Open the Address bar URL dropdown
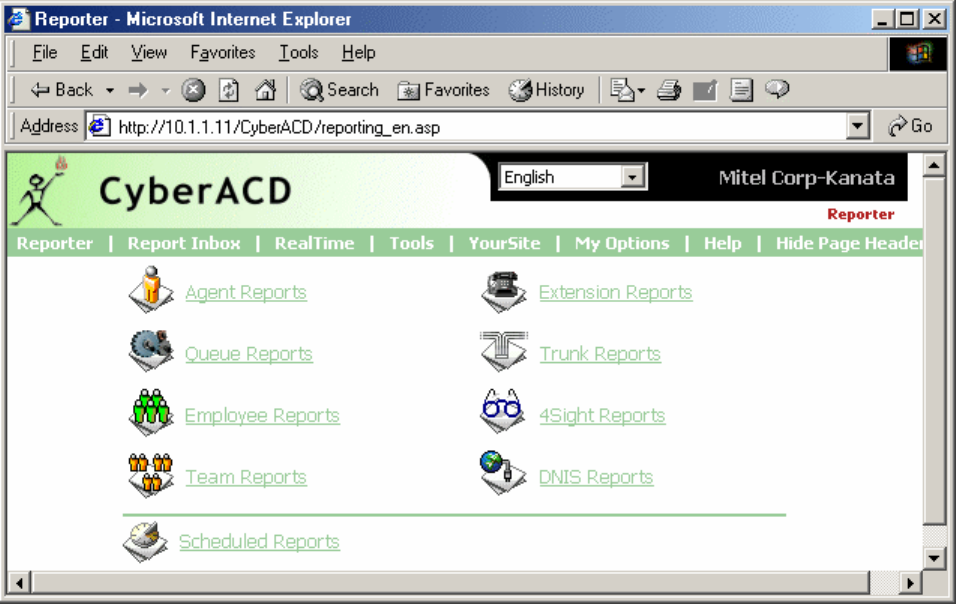Viewport: 956px width, 604px height. [x=857, y=127]
